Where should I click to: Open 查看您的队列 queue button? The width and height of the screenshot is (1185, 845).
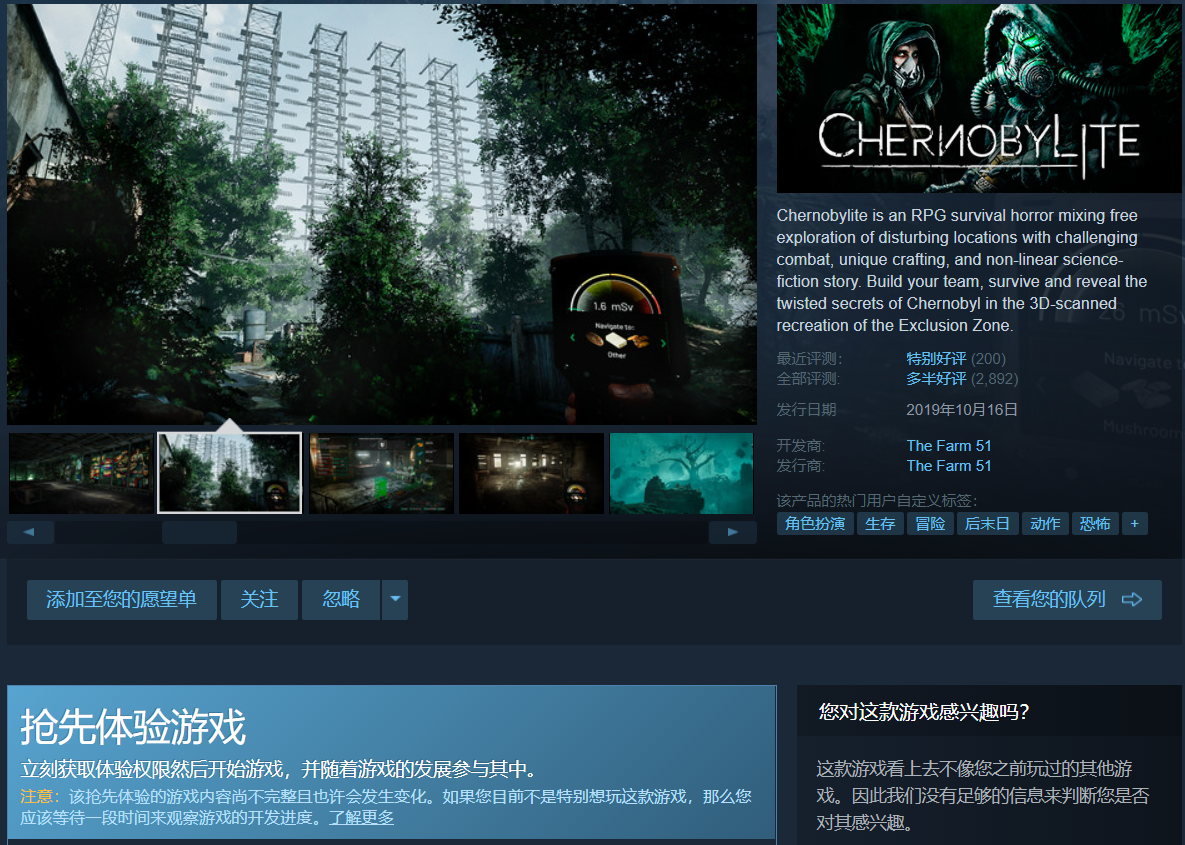coord(1067,599)
